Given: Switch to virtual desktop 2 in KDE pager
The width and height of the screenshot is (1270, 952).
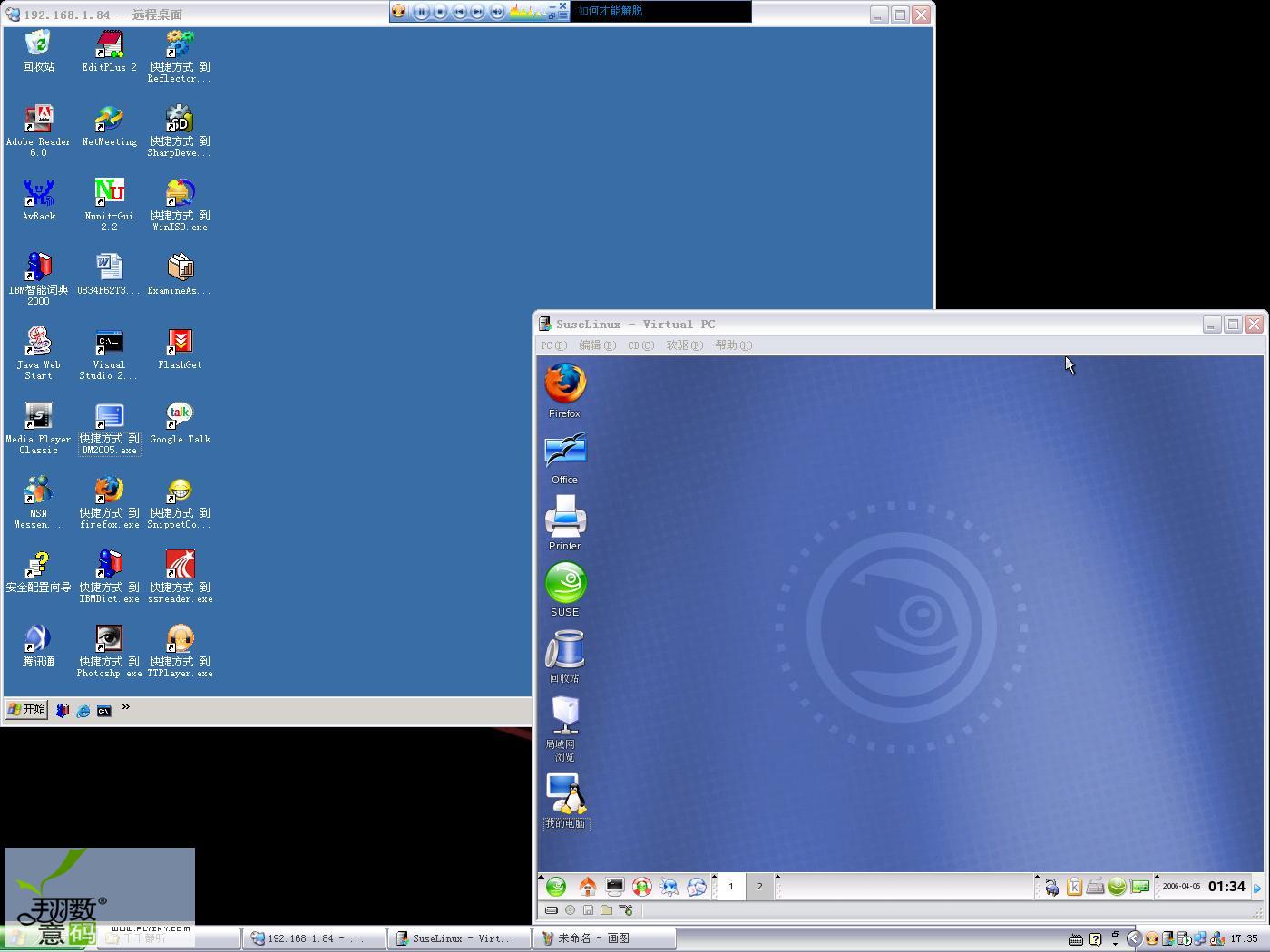Looking at the screenshot, I should [760, 886].
